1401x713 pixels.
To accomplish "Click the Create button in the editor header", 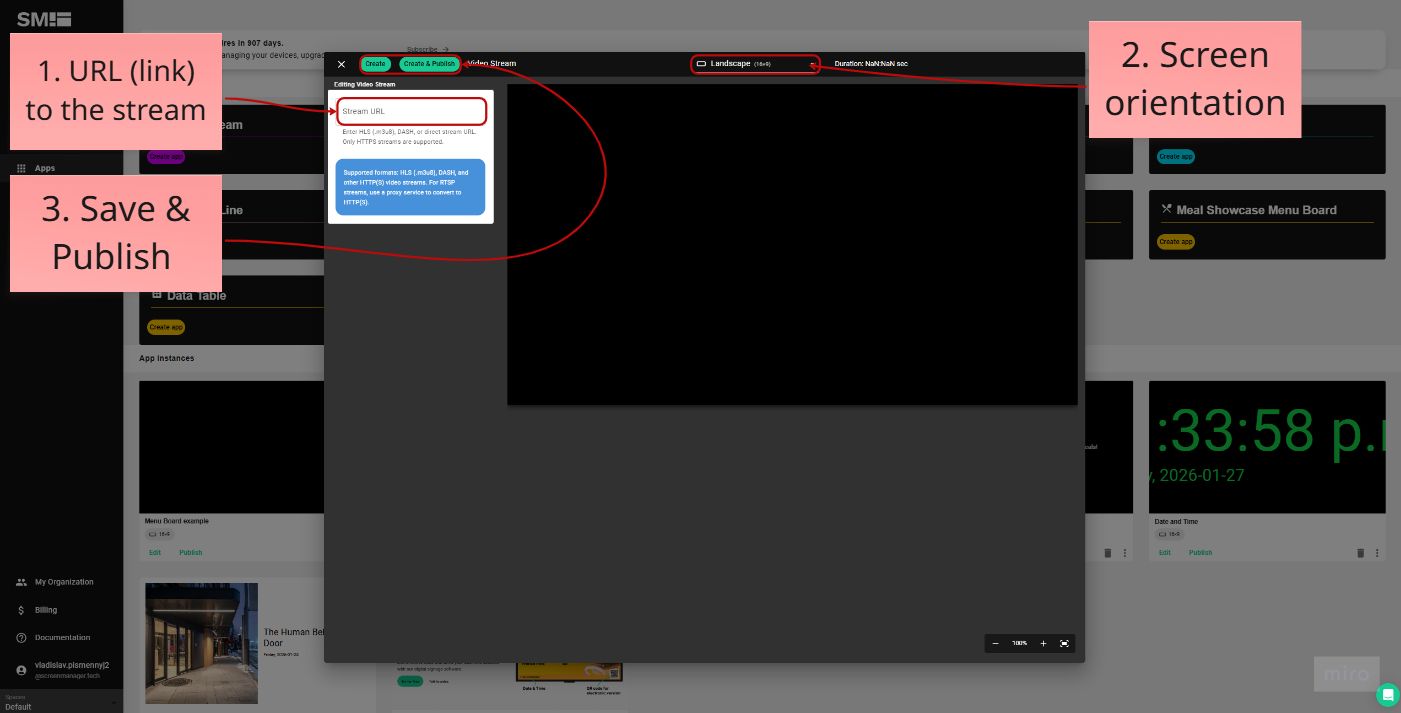I will (x=375, y=63).
